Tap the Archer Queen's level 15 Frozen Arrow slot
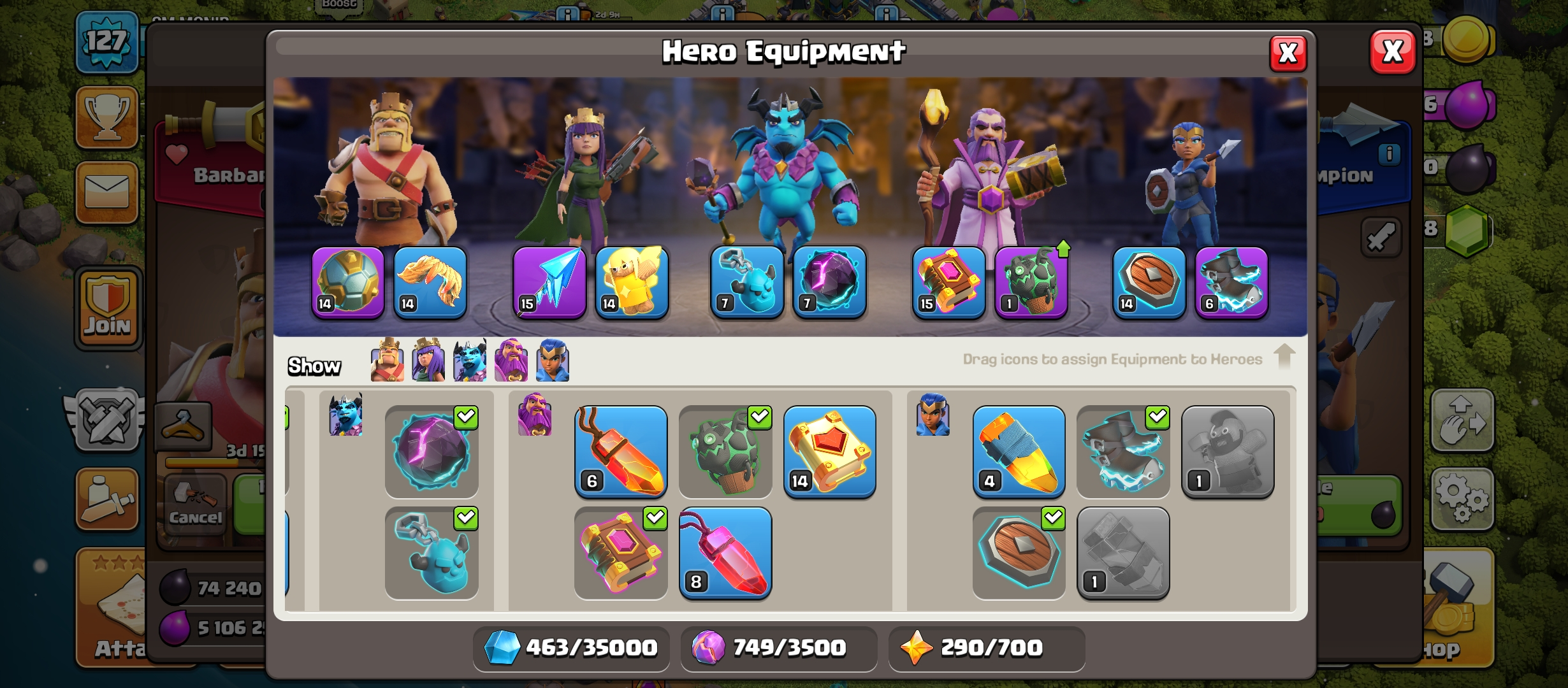Image resolution: width=1568 pixels, height=688 pixels. click(549, 282)
